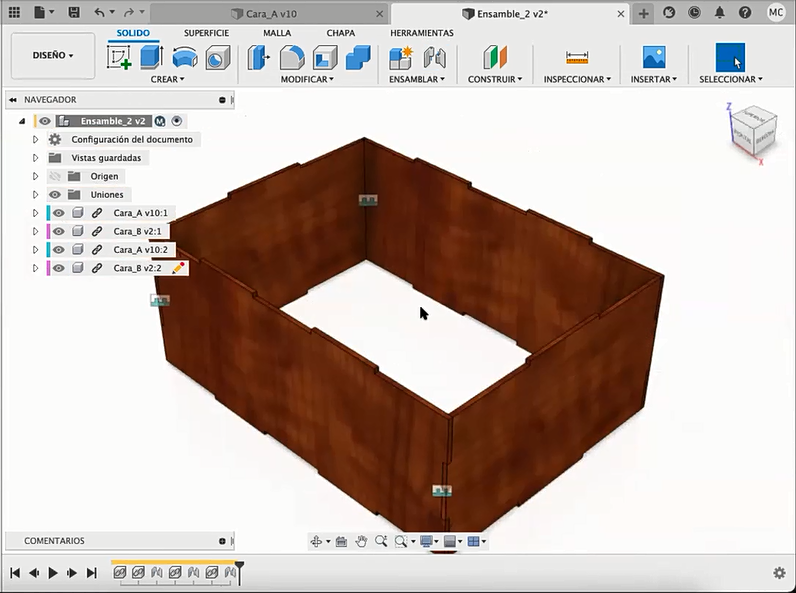Select the Revolve tool
796x593 pixels.
185,57
